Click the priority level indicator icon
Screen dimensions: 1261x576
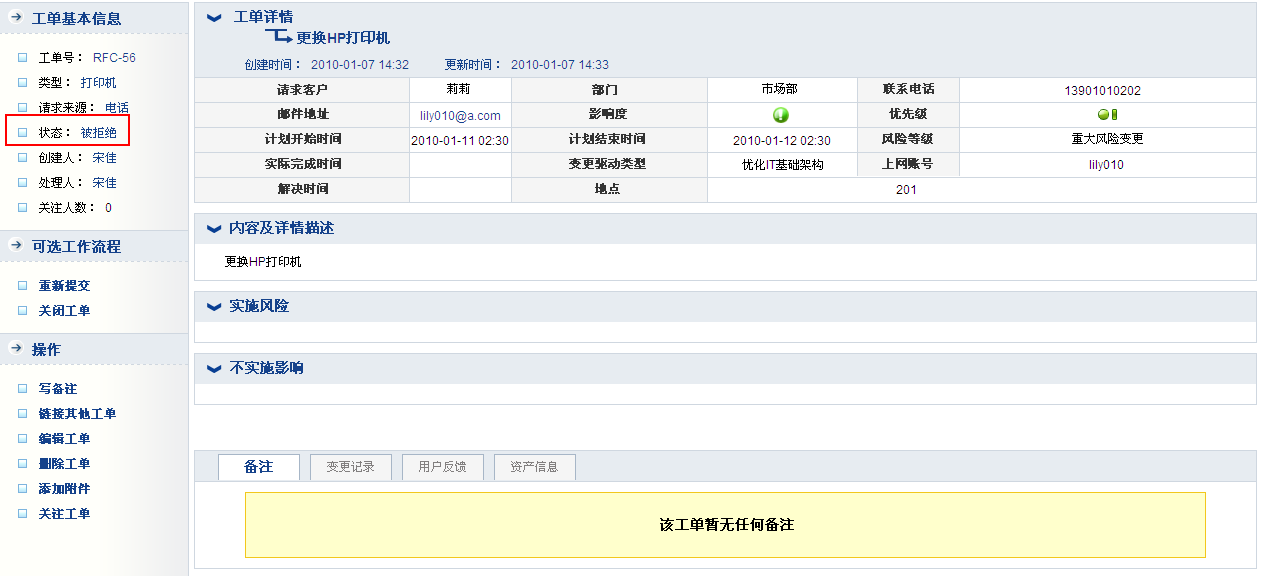1107,115
